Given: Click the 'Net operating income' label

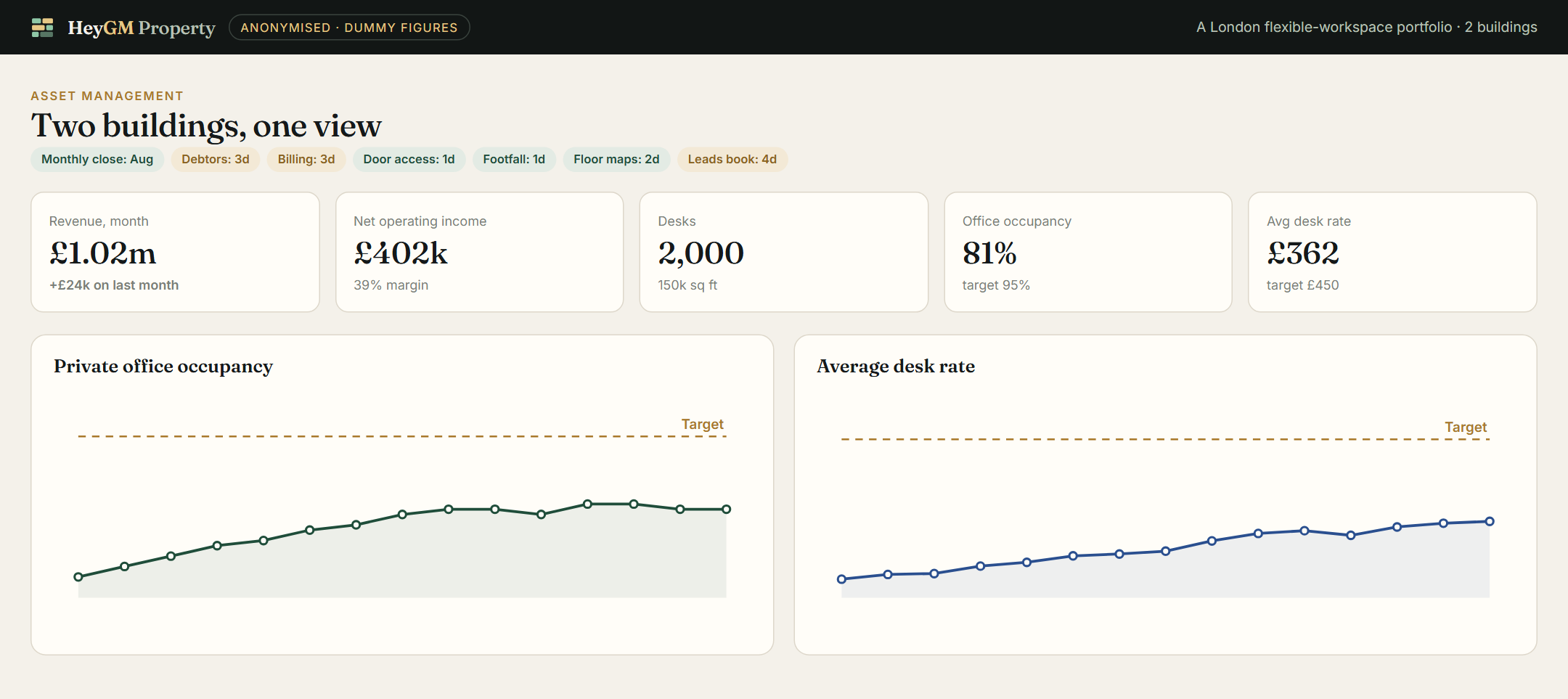Looking at the screenshot, I should click(x=420, y=221).
